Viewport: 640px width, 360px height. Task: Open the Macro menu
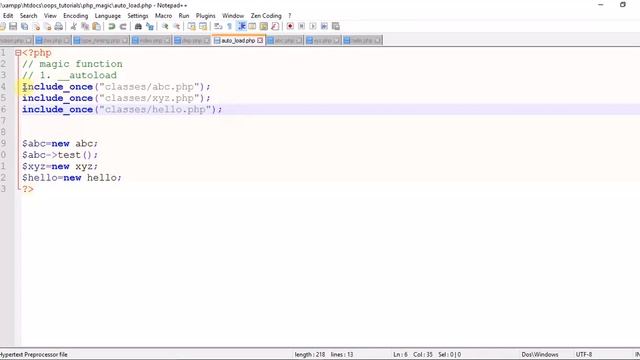[163, 16]
